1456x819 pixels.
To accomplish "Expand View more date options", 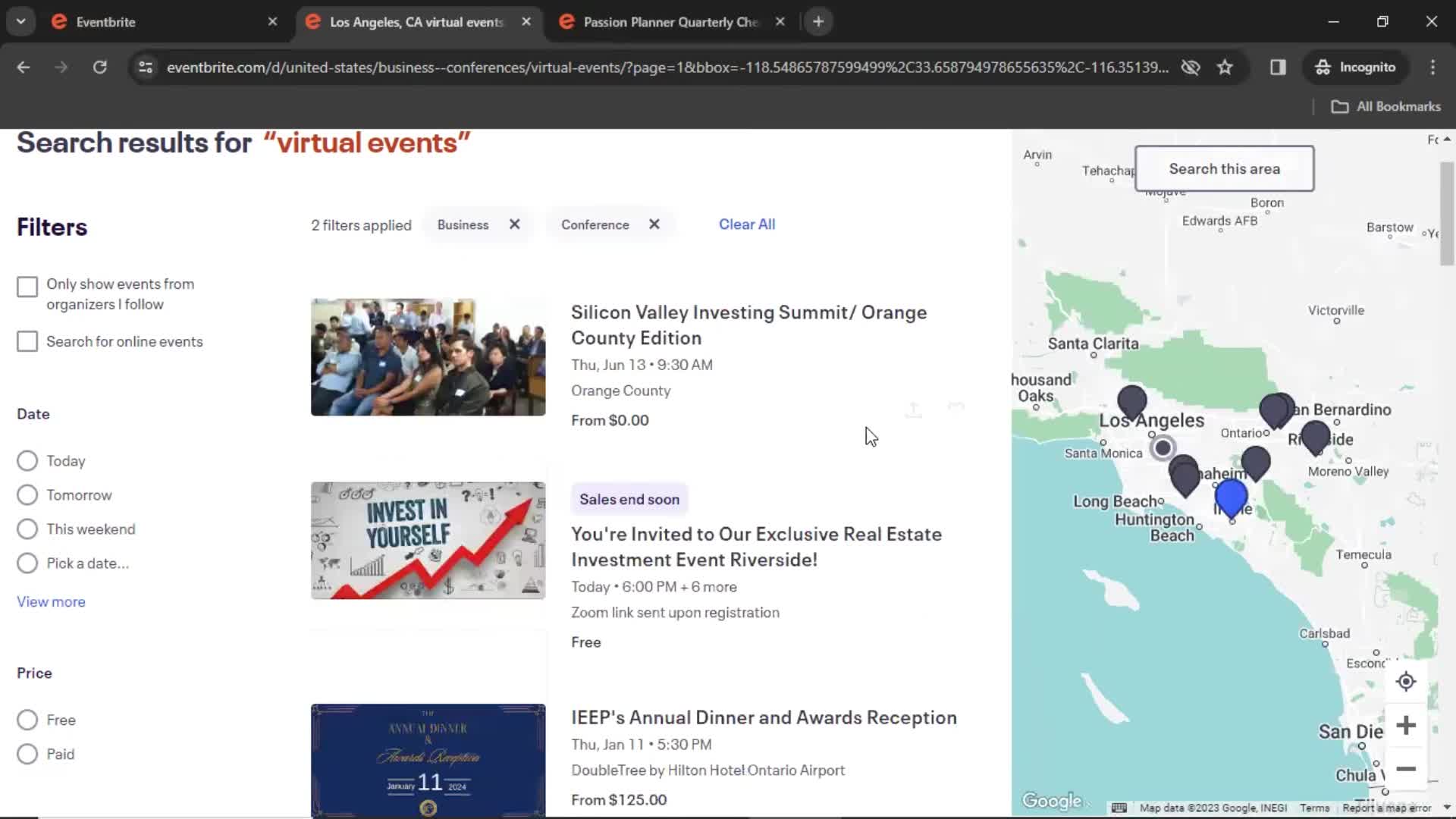I will click(x=51, y=602).
